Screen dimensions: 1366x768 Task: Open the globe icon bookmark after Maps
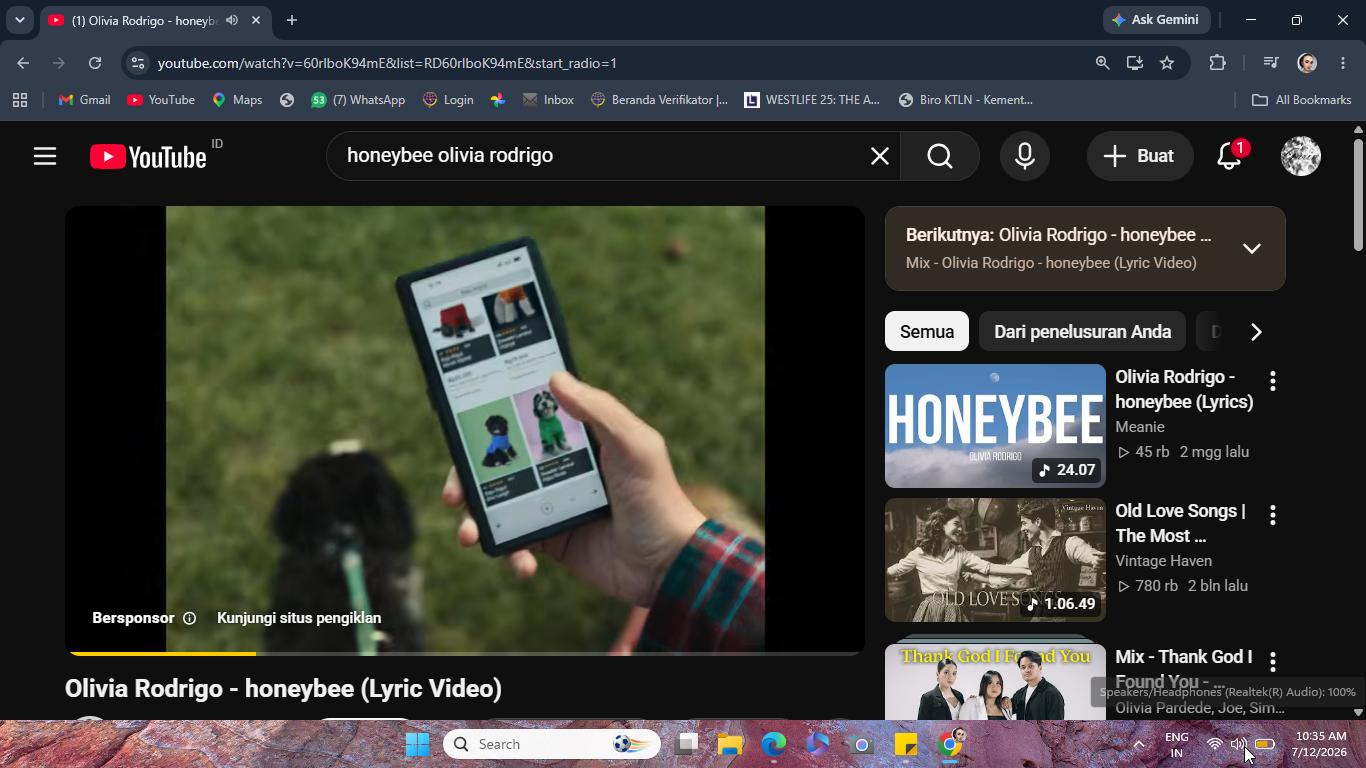point(287,100)
